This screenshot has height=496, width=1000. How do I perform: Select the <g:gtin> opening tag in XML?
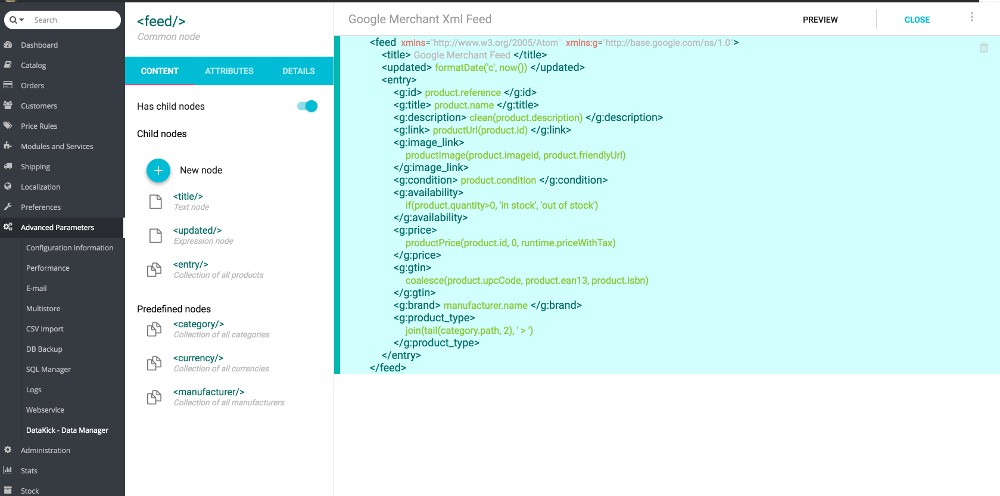(413, 268)
